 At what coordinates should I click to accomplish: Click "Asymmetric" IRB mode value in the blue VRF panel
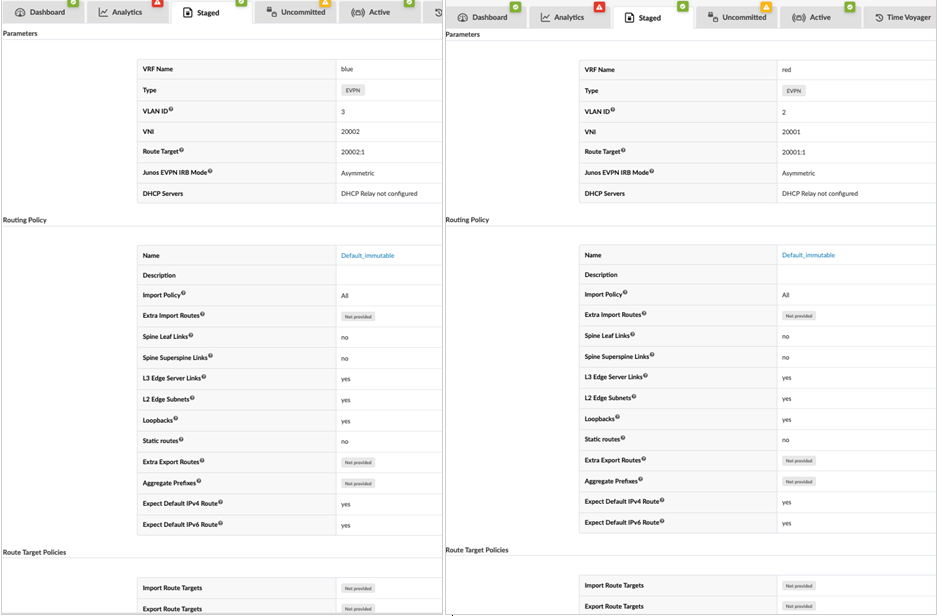[357, 173]
